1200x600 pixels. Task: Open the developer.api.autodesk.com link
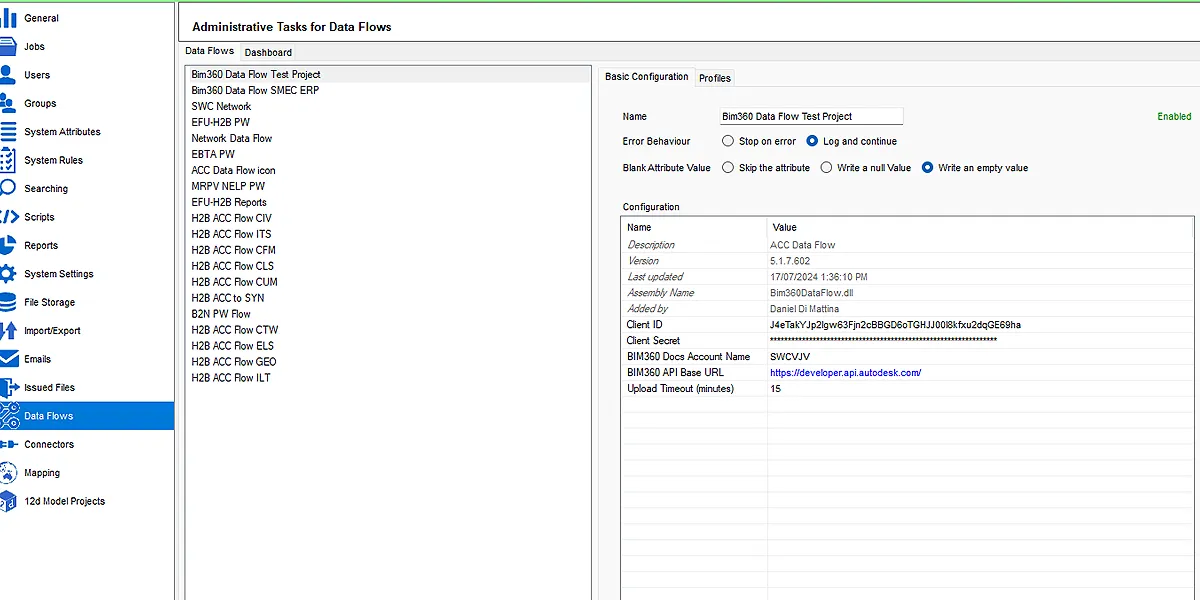(x=845, y=373)
